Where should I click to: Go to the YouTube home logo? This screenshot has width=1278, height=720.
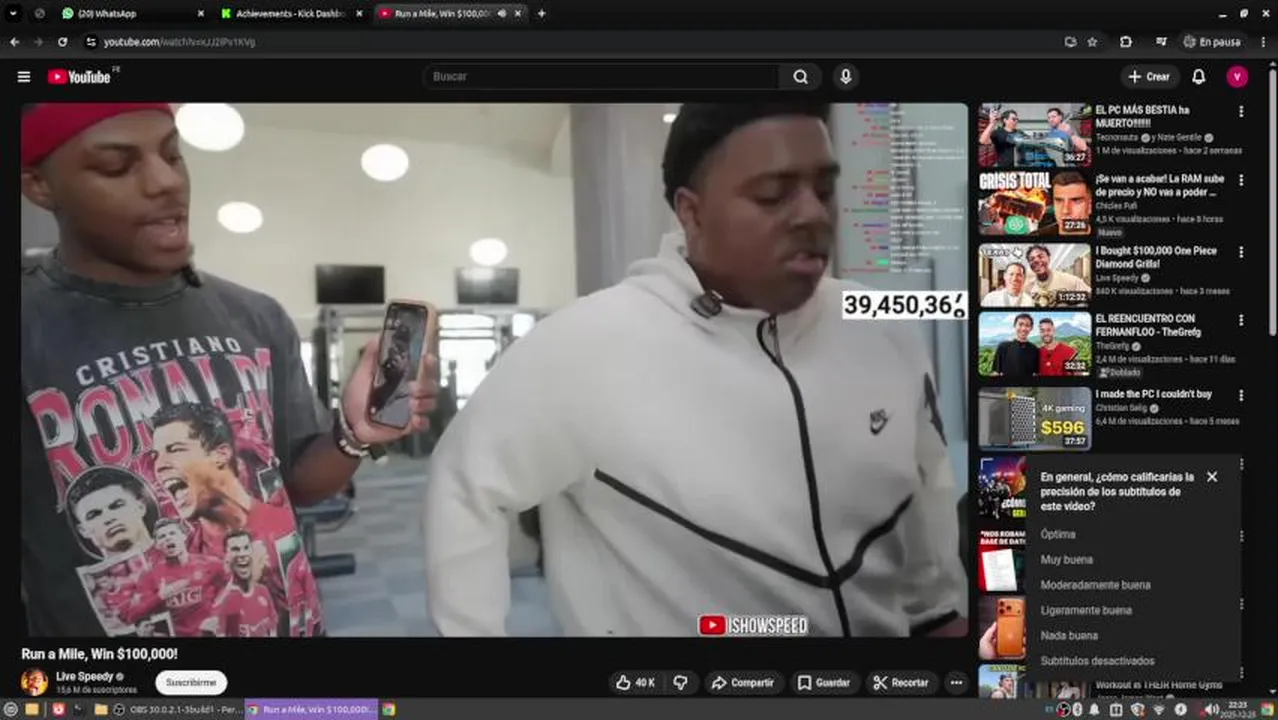[80, 77]
